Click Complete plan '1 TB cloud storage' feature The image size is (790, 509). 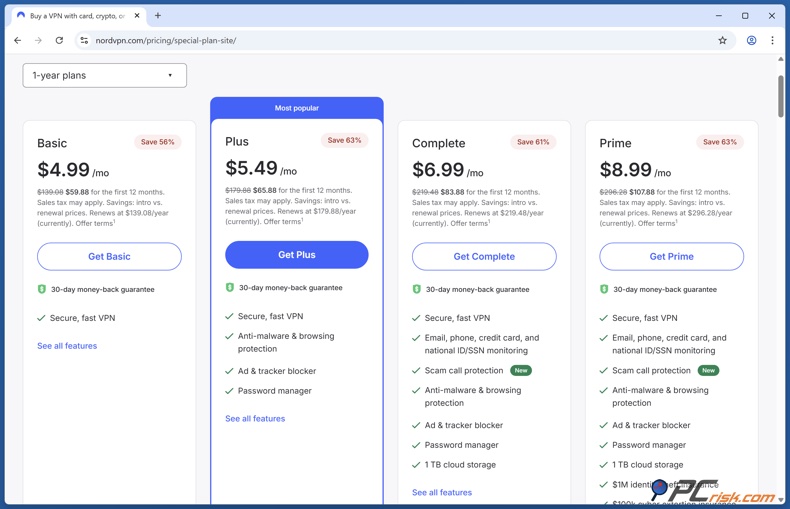coord(460,465)
